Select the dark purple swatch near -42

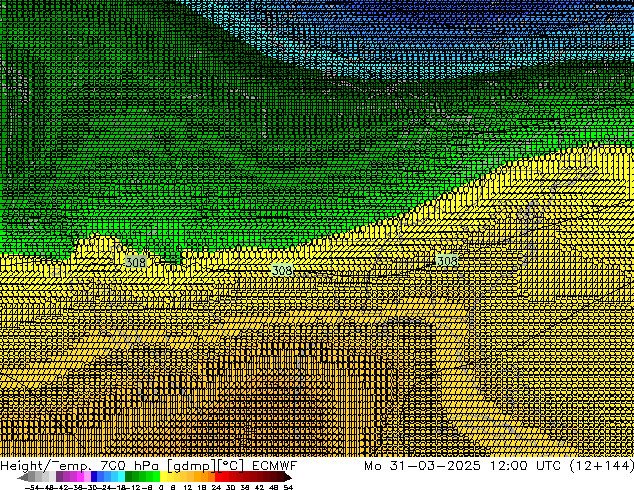(59, 477)
